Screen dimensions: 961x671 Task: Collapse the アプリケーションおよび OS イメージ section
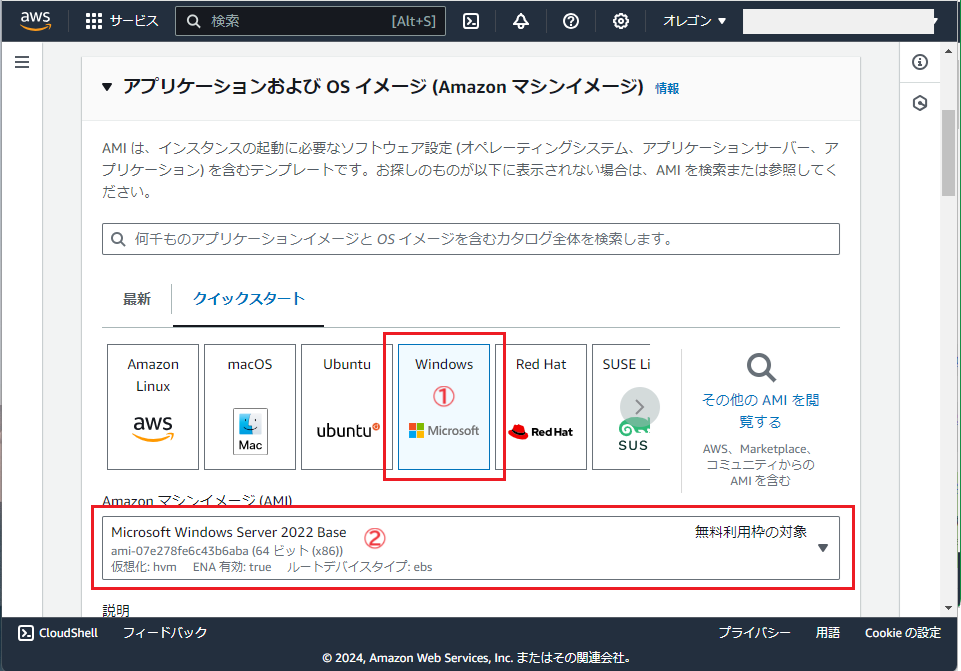107,87
